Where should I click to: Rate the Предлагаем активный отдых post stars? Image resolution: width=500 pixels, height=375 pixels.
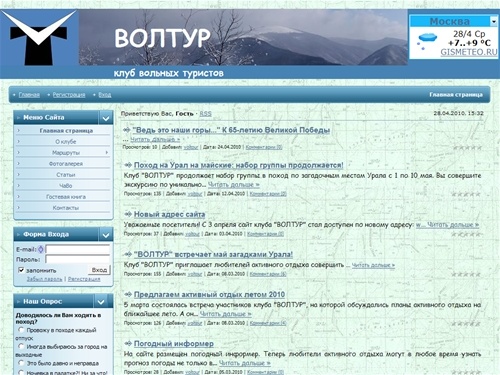click(x=466, y=323)
